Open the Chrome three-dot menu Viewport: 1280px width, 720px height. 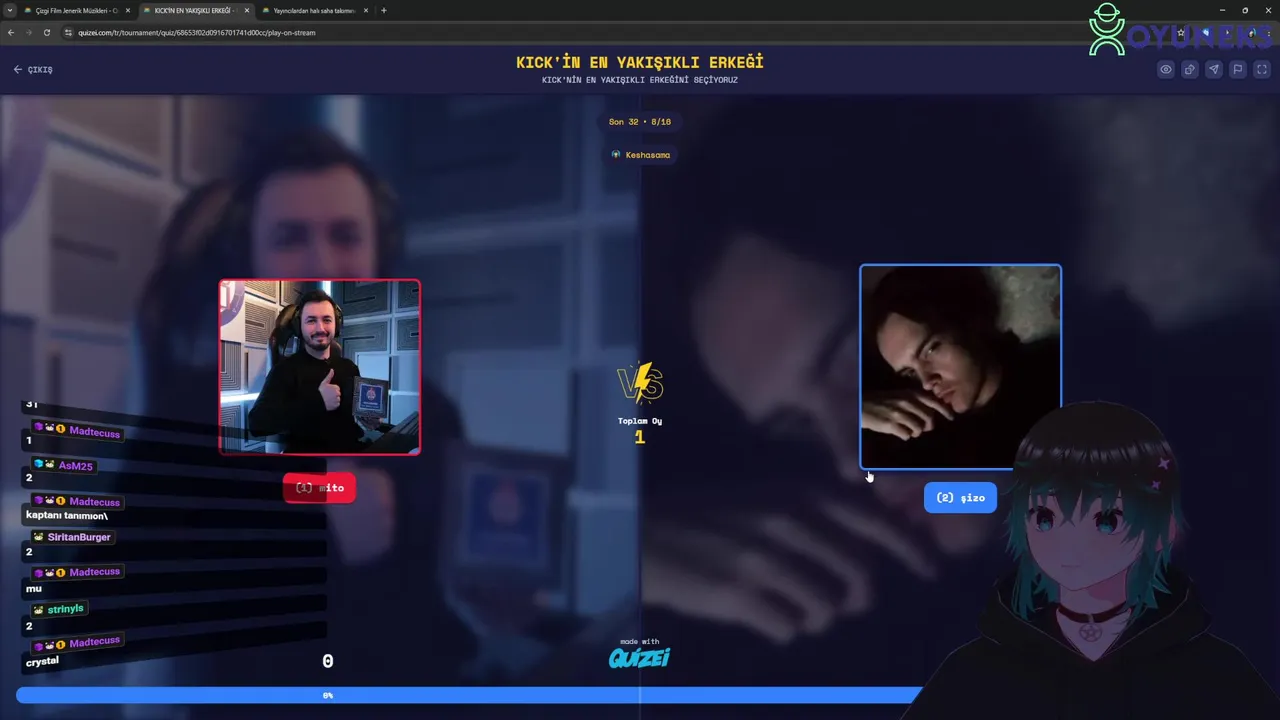(1269, 32)
